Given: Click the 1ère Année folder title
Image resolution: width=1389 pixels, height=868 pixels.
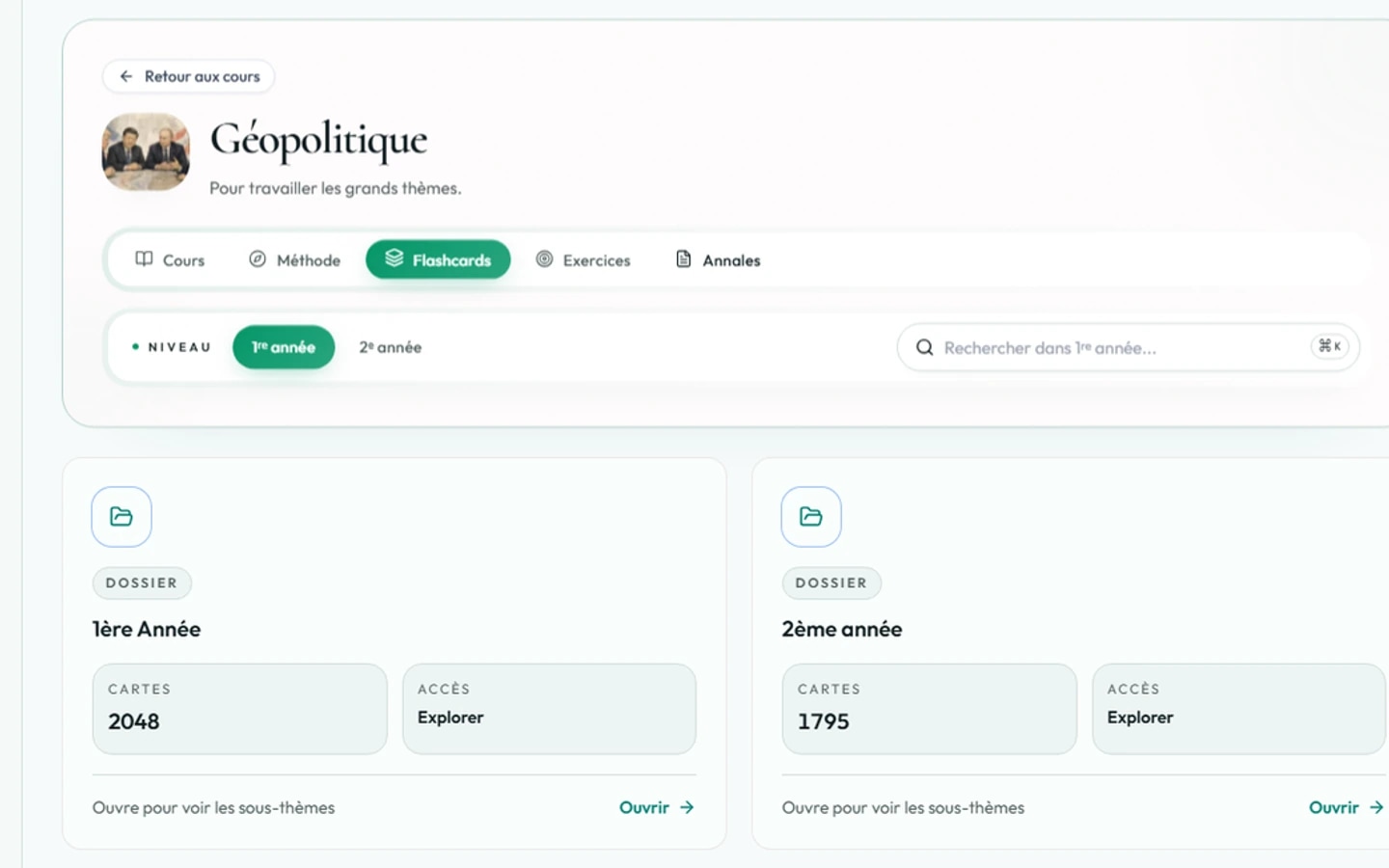Looking at the screenshot, I should pos(147,629).
